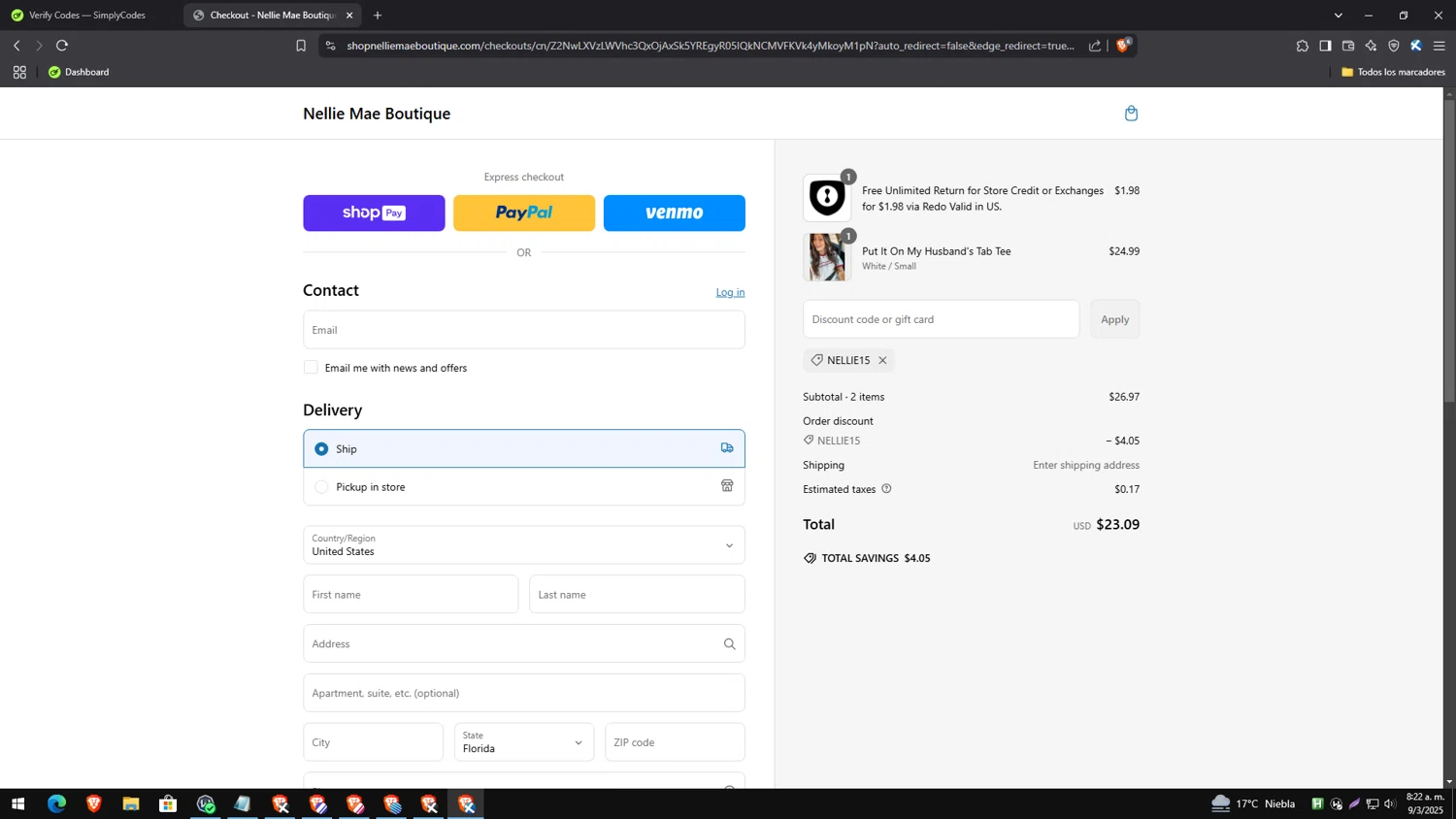
Task: Click the estimated taxes help icon
Action: [x=886, y=489]
